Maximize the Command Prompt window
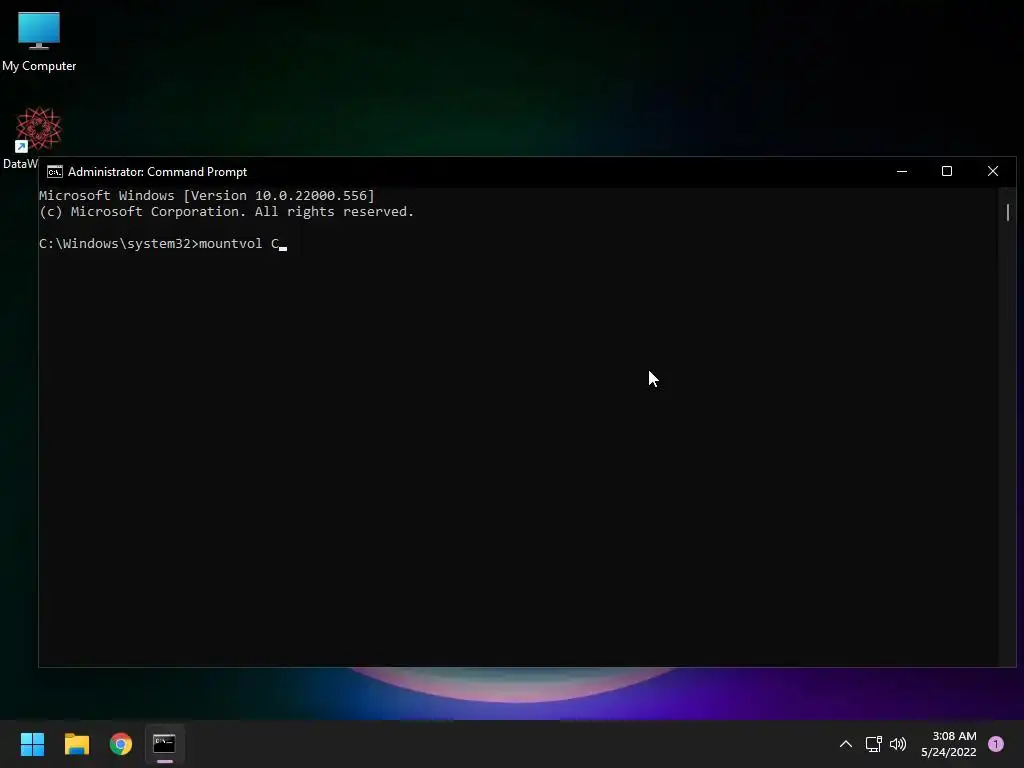The height and width of the screenshot is (768, 1024). 947,171
